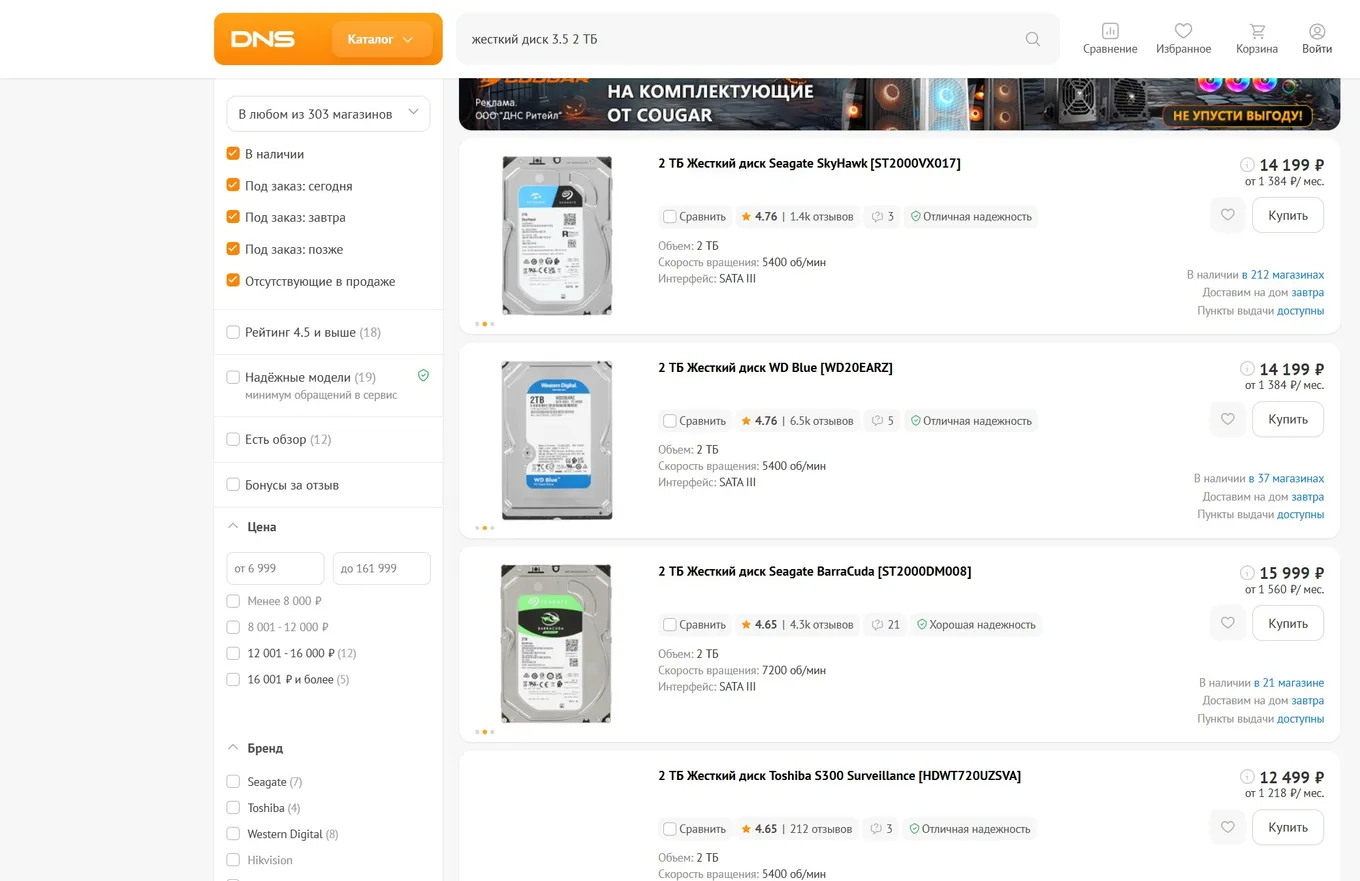1360x881 pixels.
Task: Click the info icon next to 15 999 ₽ price
Action: coord(1247,573)
